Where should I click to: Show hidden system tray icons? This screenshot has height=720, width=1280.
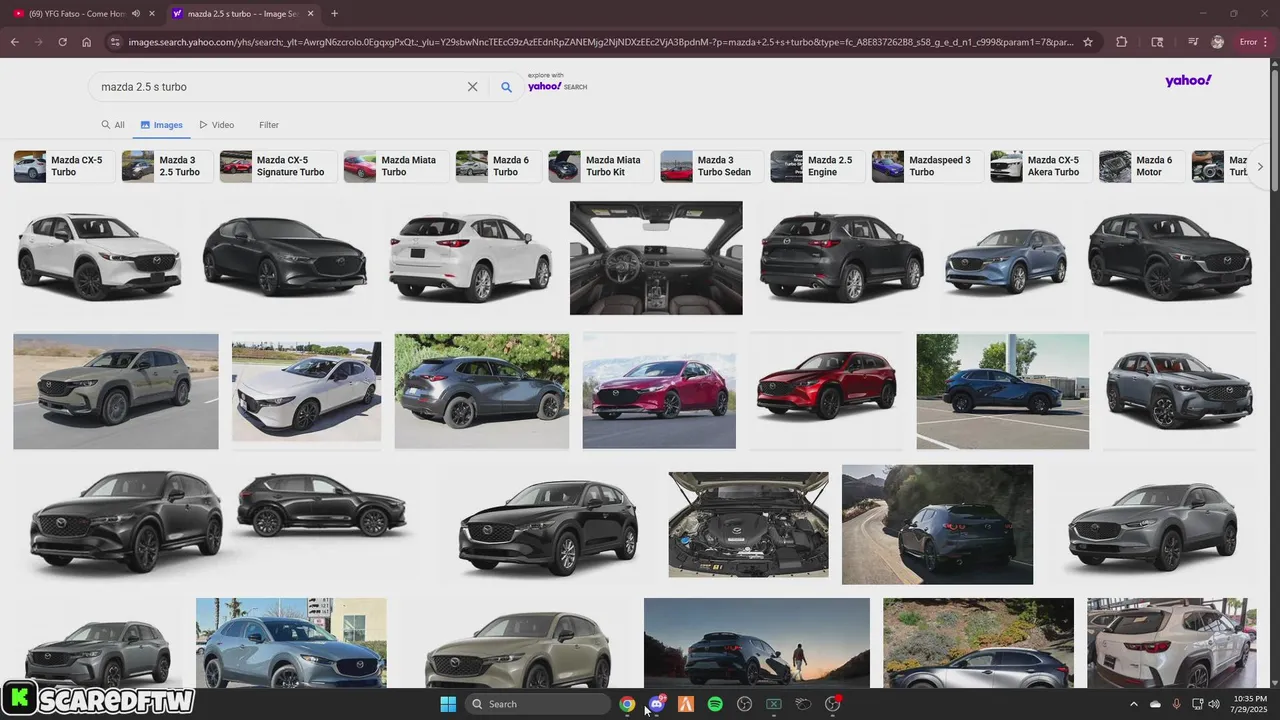pyautogui.click(x=1133, y=704)
